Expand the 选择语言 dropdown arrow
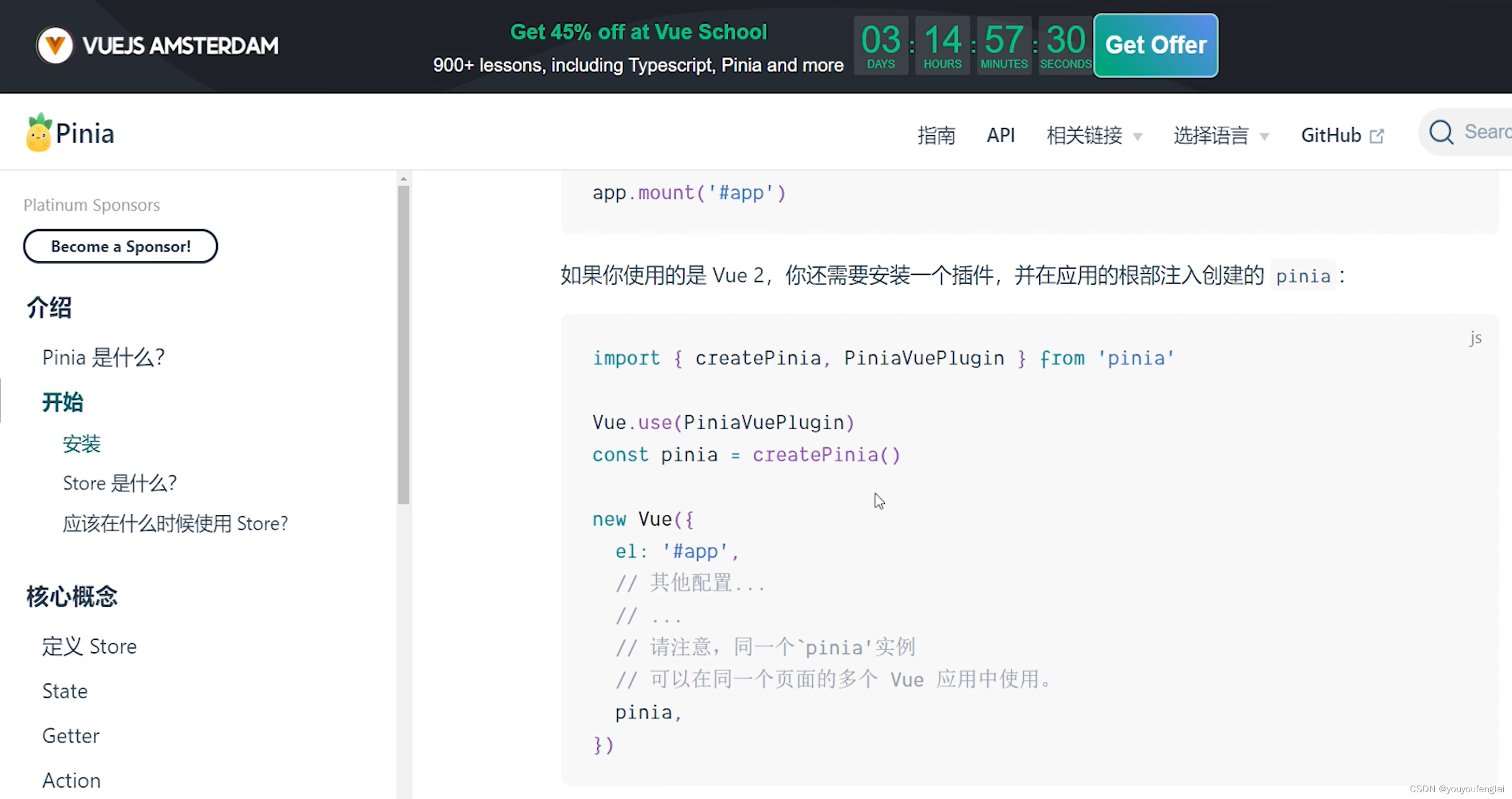Image resolution: width=1512 pixels, height=799 pixels. pyautogui.click(x=1264, y=137)
